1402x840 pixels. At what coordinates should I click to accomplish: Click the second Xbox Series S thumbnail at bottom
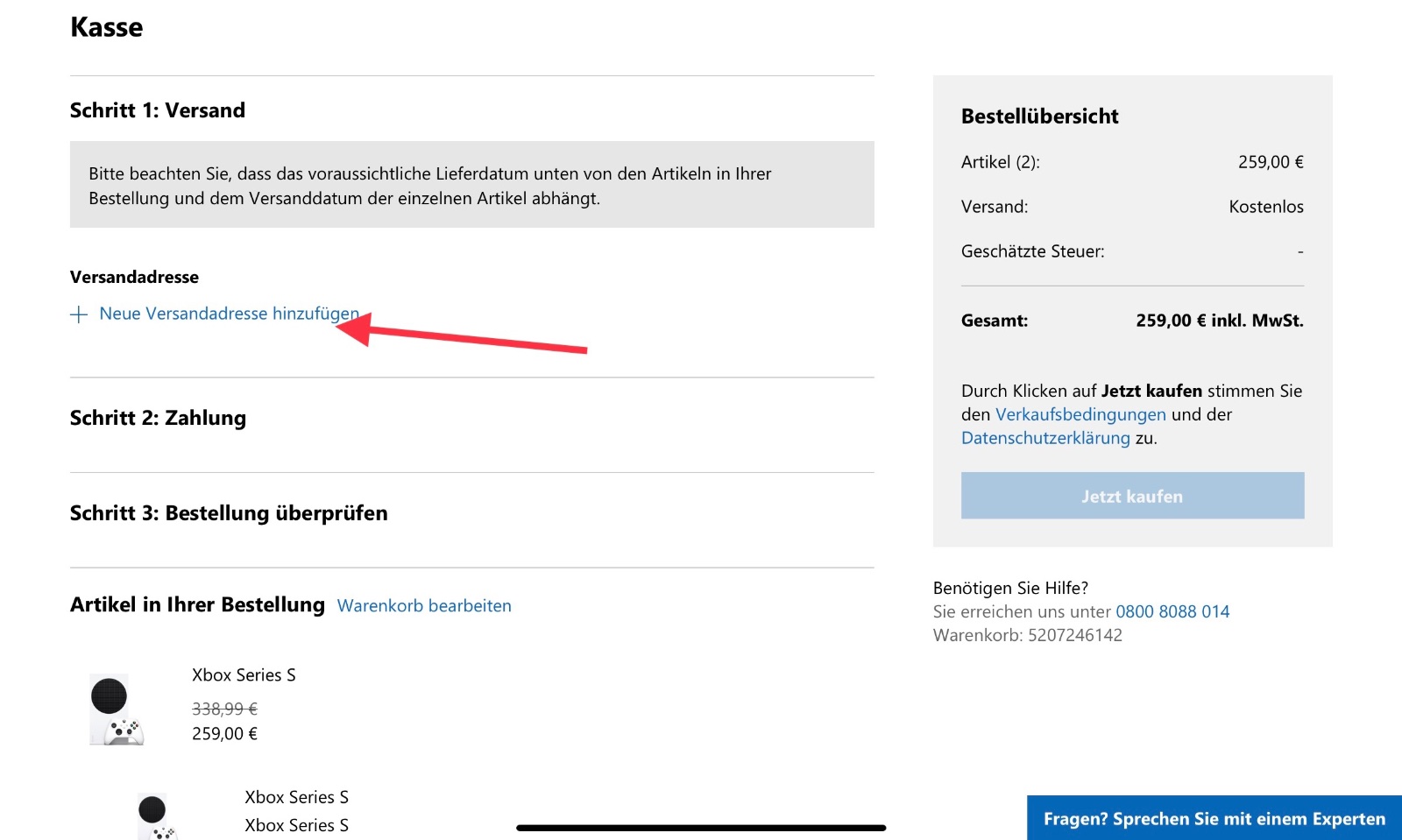[x=158, y=816]
